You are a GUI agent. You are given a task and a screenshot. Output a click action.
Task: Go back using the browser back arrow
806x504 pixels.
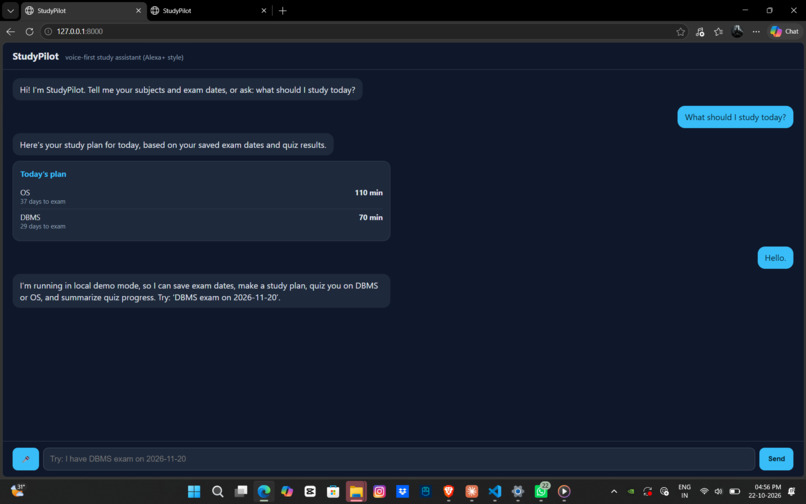(10, 31)
